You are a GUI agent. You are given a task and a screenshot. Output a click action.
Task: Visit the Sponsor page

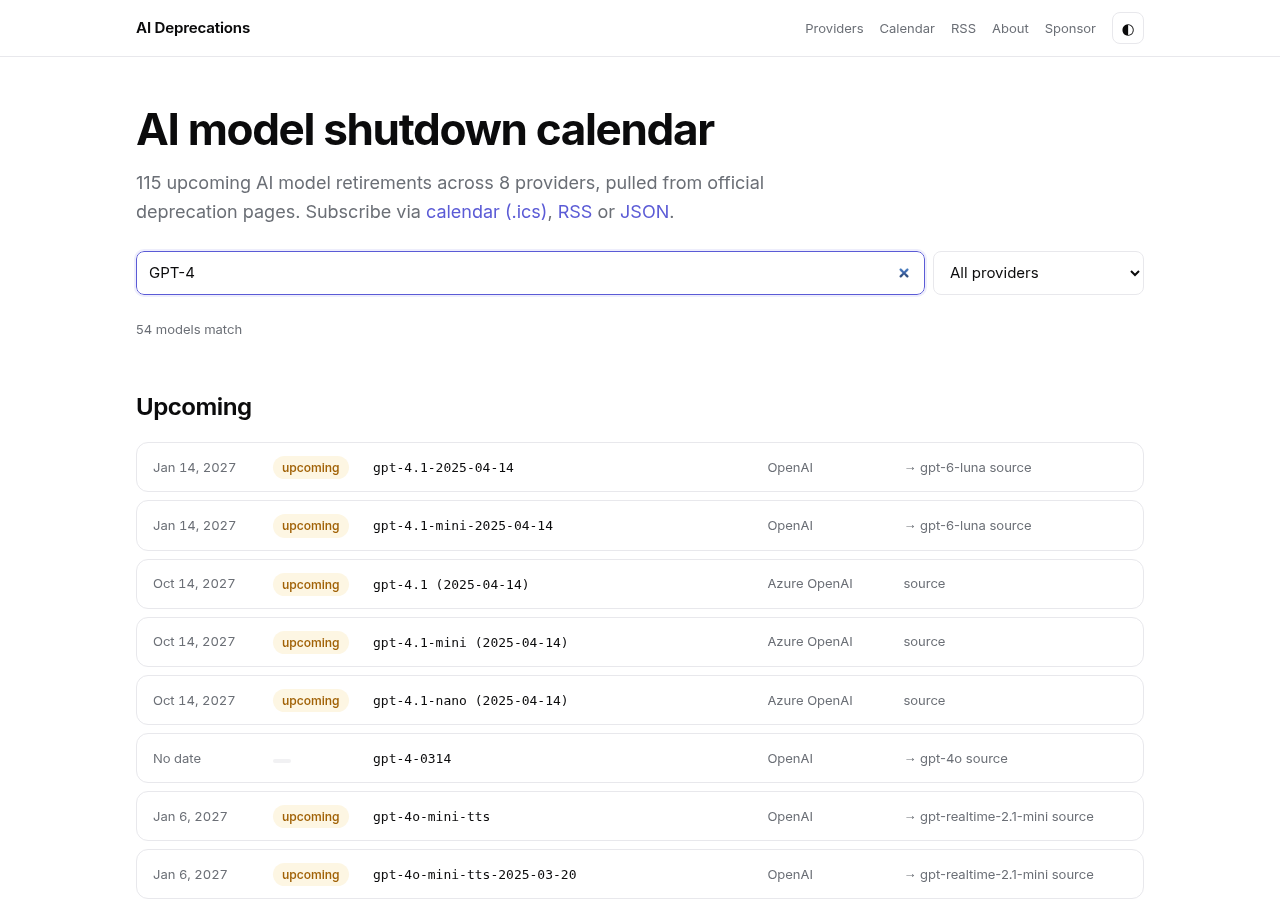(1070, 28)
